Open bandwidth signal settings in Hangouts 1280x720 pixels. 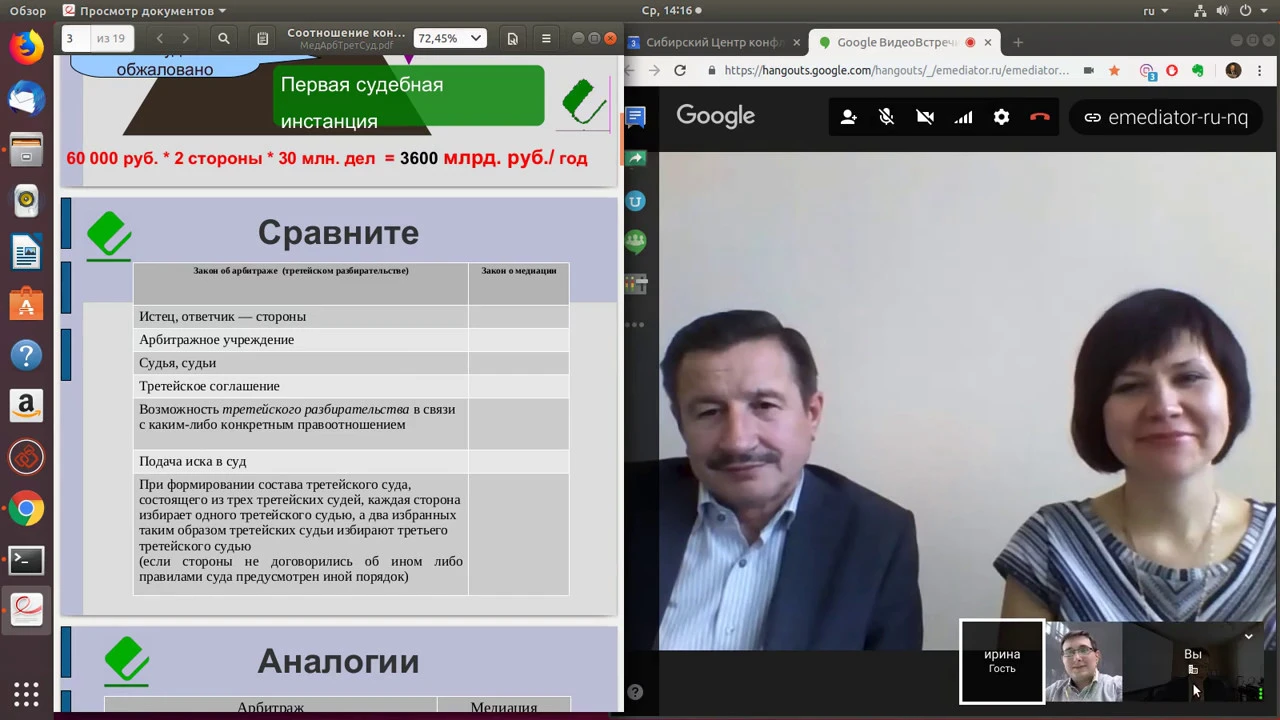[x=963, y=117]
